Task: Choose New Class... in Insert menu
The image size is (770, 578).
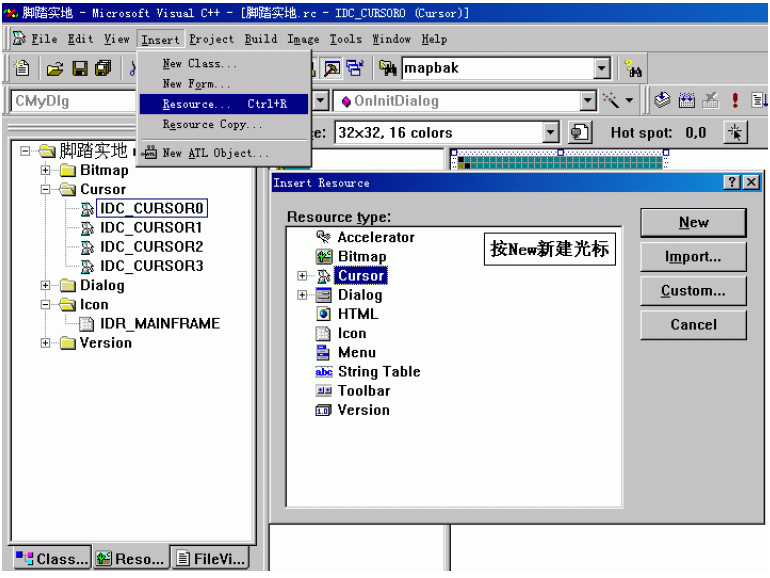Action: (x=224, y=64)
